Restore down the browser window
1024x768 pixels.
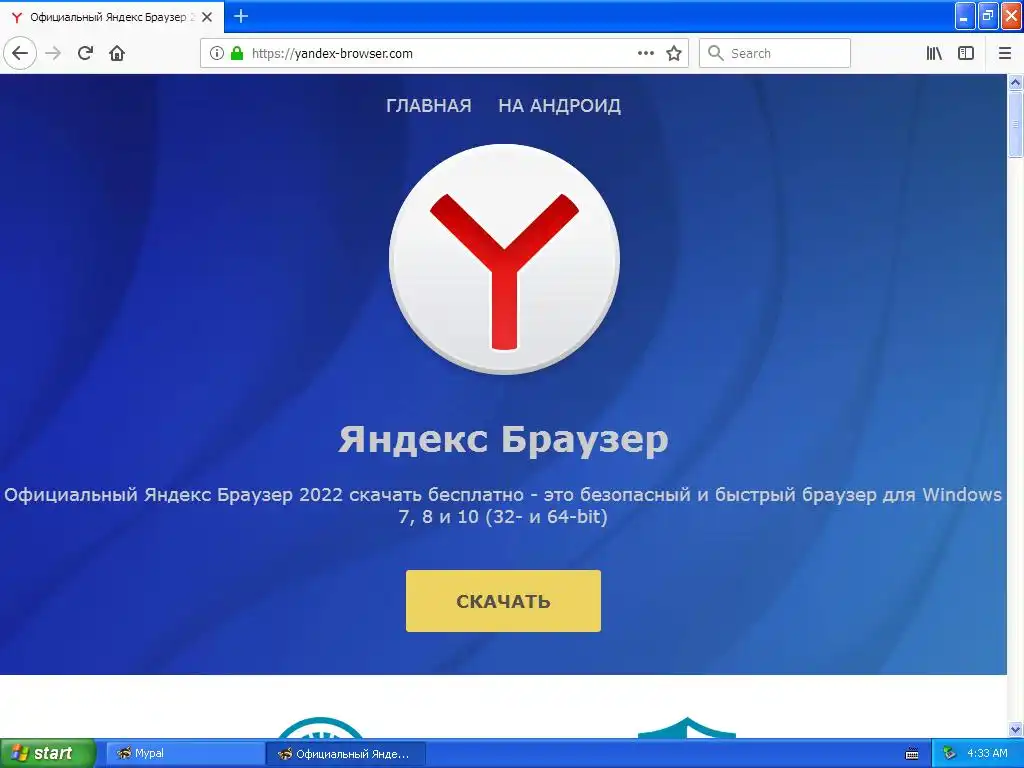(988, 16)
